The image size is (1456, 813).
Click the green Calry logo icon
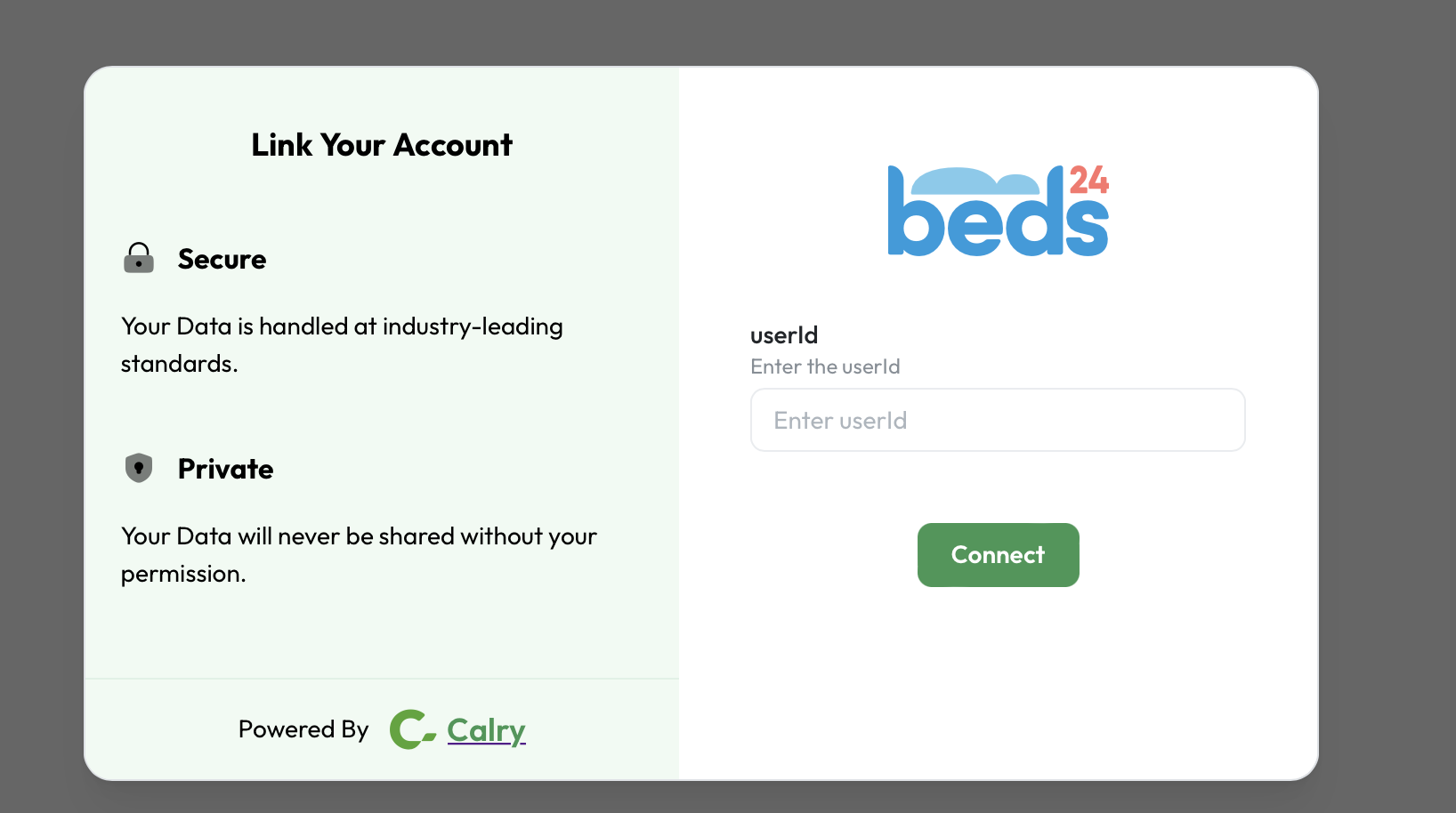pyautogui.click(x=409, y=729)
